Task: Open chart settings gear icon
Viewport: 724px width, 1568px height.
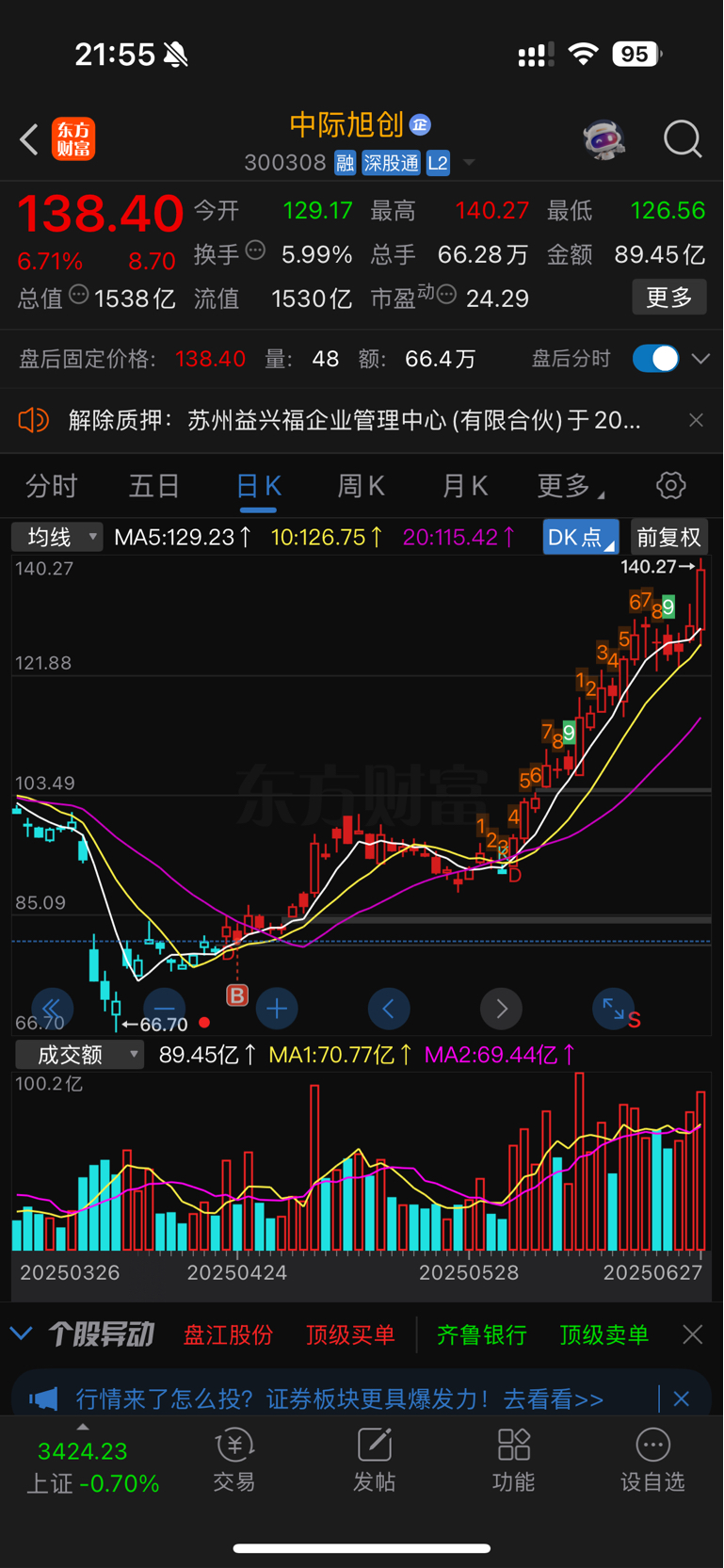Action: [x=670, y=486]
